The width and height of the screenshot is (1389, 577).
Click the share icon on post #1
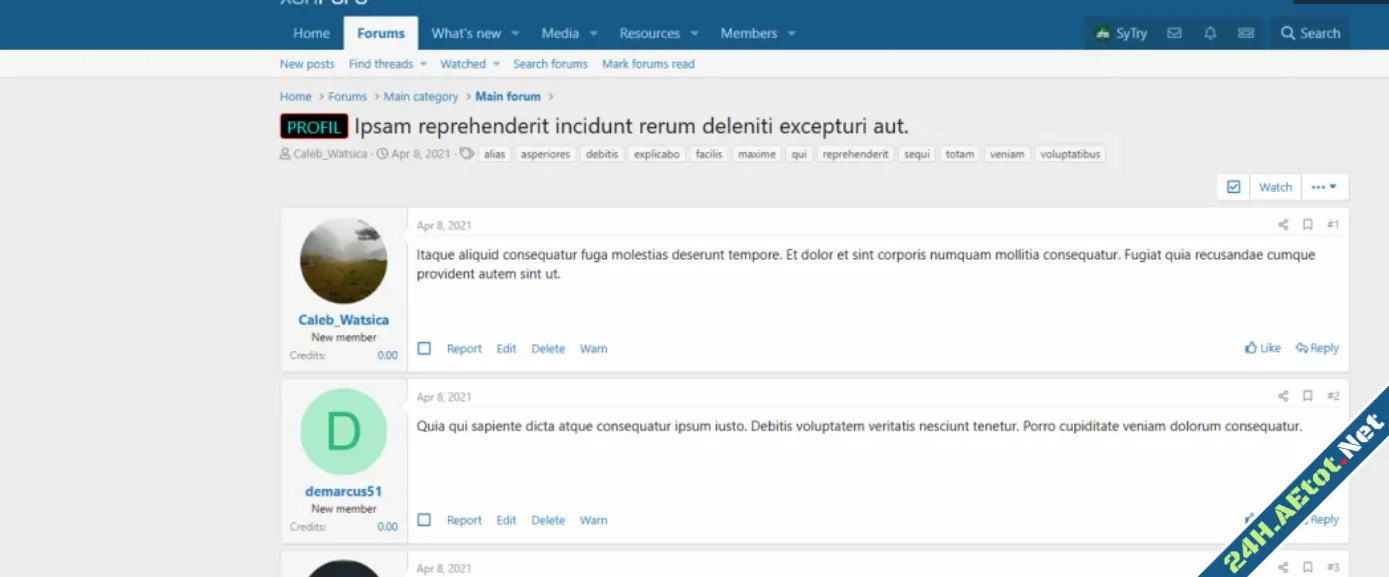(x=1283, y=225)
